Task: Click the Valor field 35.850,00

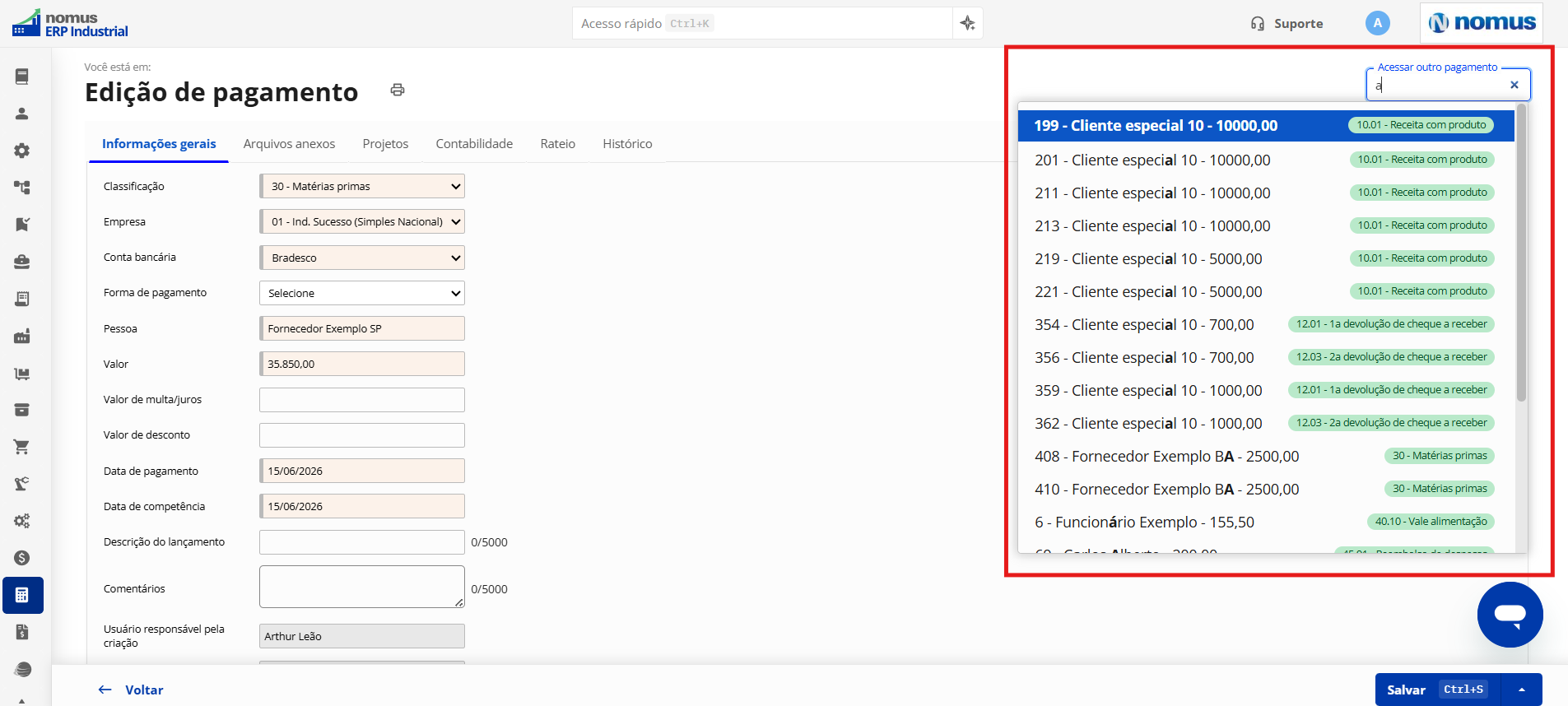Action: coord(362,364)
